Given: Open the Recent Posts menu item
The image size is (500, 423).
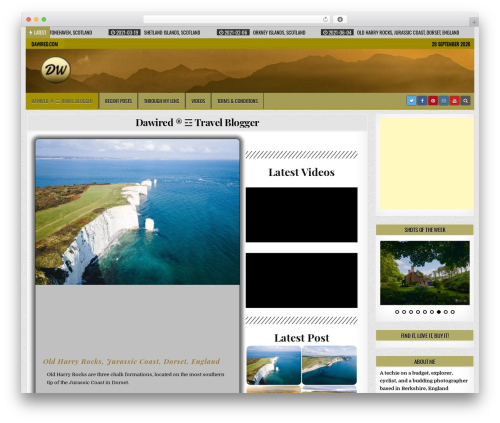Looking at the screenshot, I should point(118,101).
